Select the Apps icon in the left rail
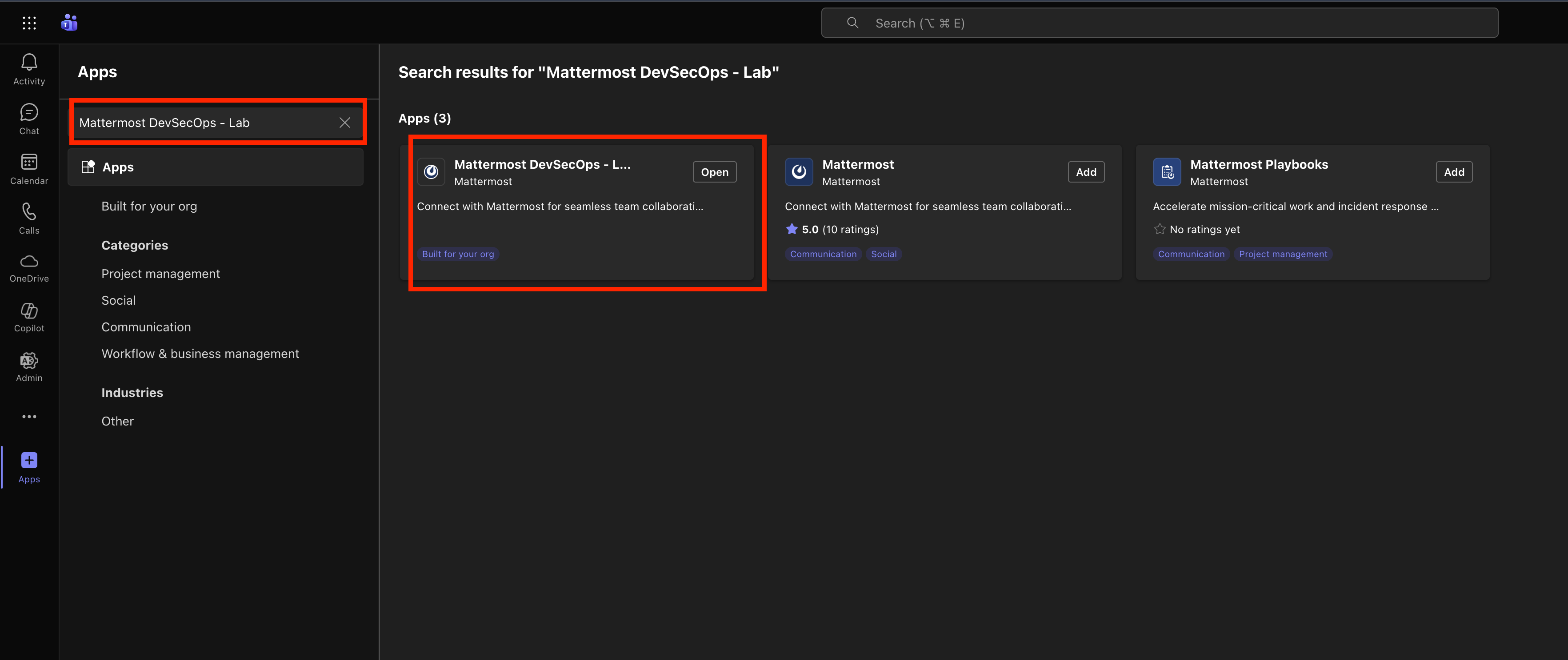Viewport: 1568px width, 660px height. (x=28, y=466)
